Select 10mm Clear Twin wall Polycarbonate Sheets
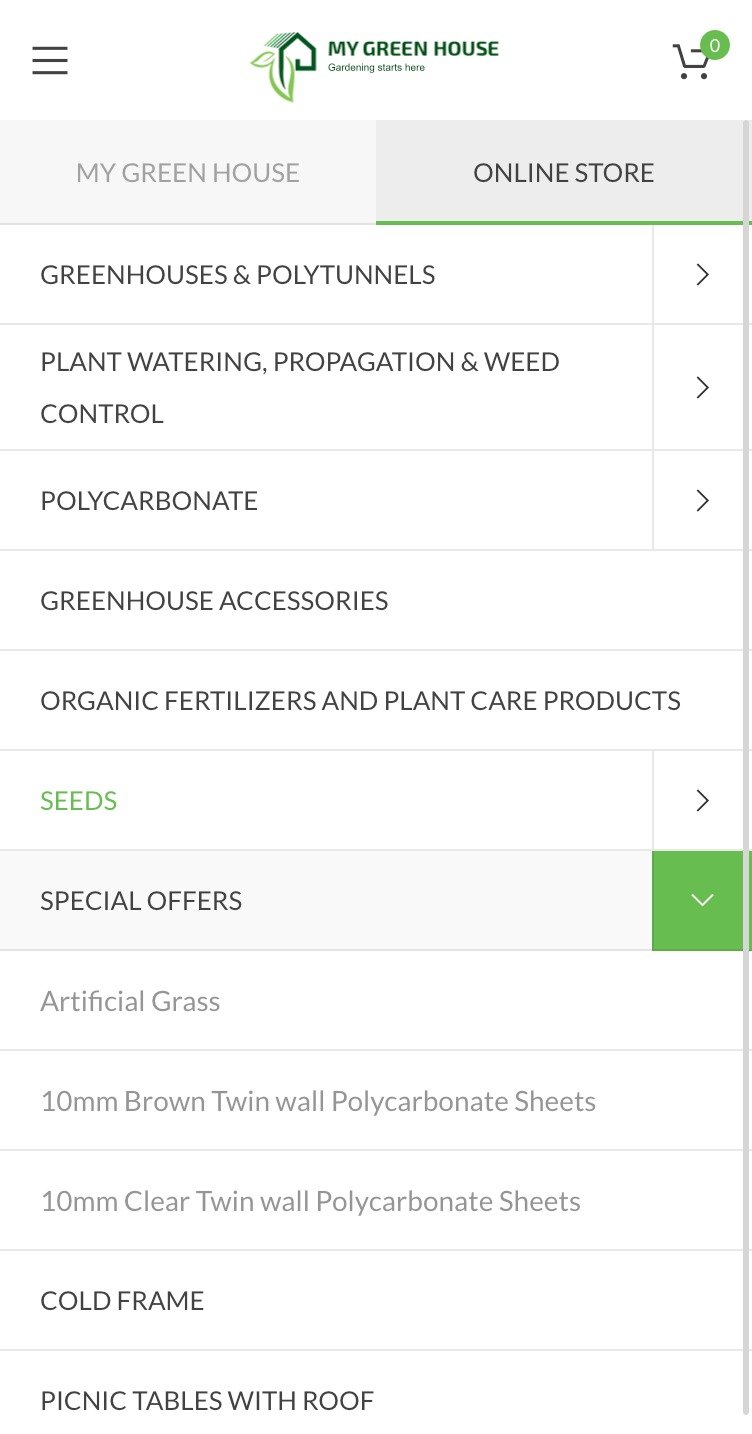Screen dimensions: 752x1434 tap(310, 1201)
